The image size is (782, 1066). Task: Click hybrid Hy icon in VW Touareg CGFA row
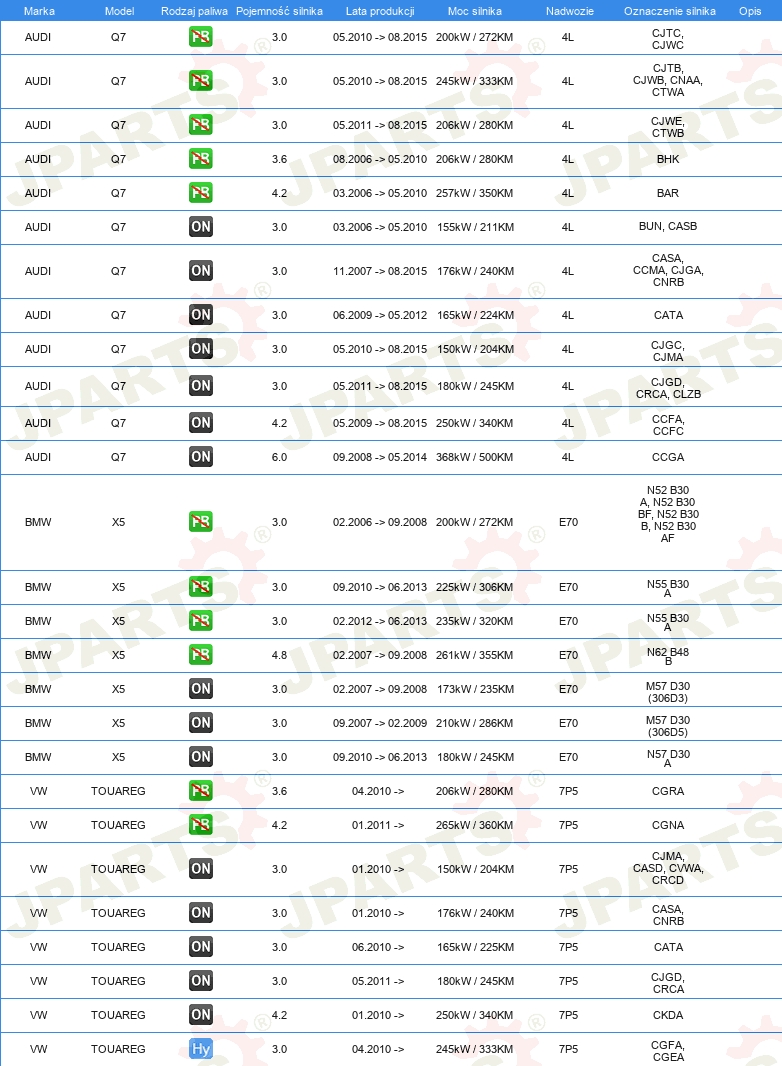click(201, 1049)
